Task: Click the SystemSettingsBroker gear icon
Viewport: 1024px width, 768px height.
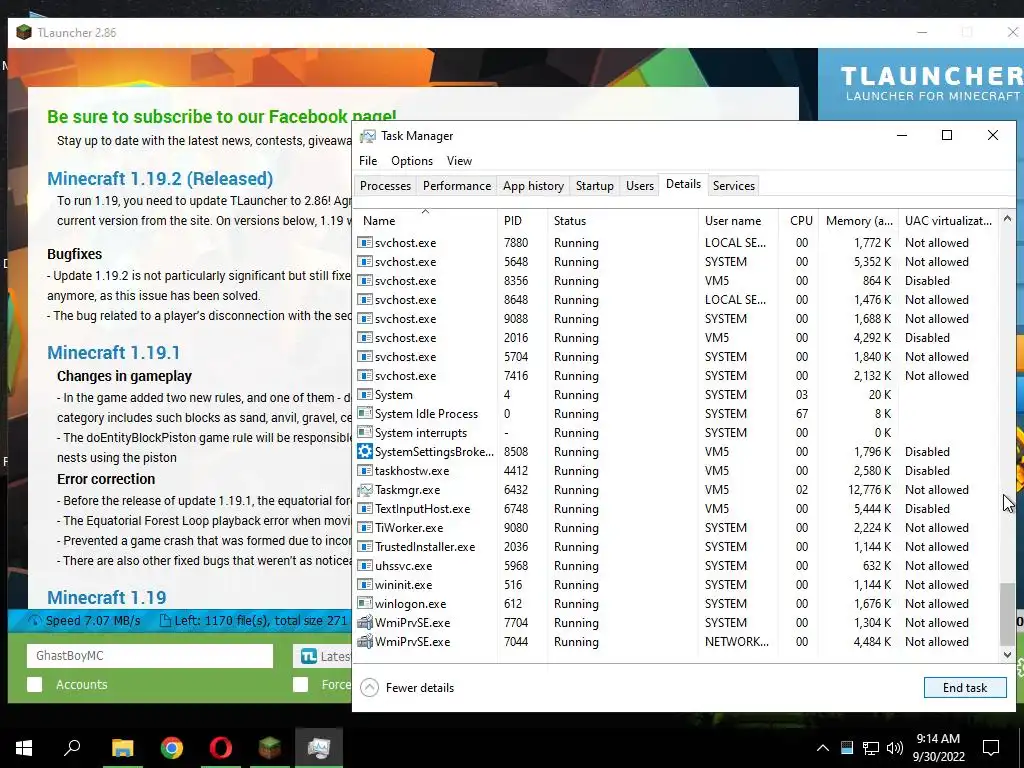Action: pos(364,451)
